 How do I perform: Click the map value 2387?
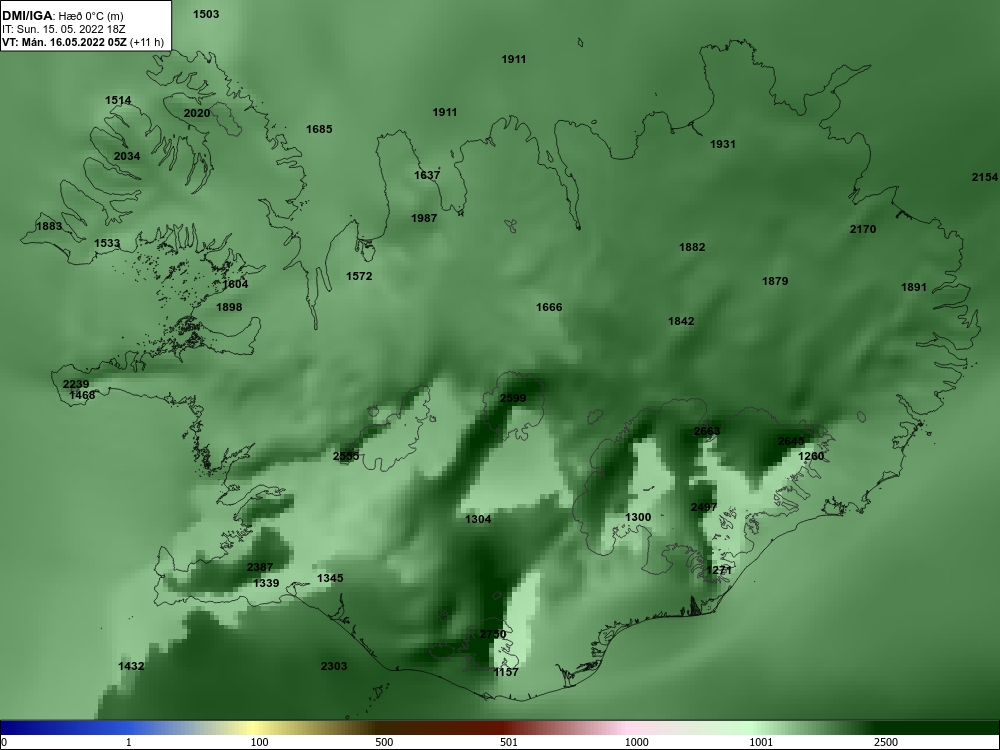point(260,567)
